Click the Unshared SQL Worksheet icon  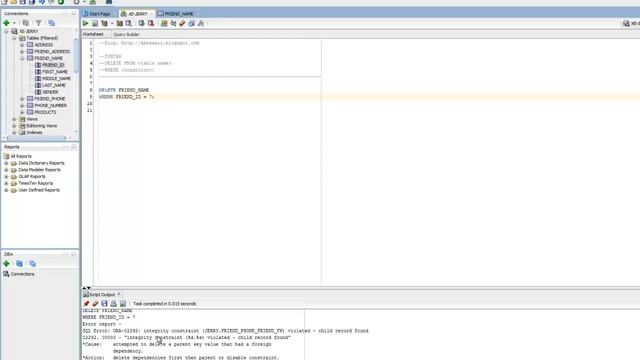click(164, 24)
